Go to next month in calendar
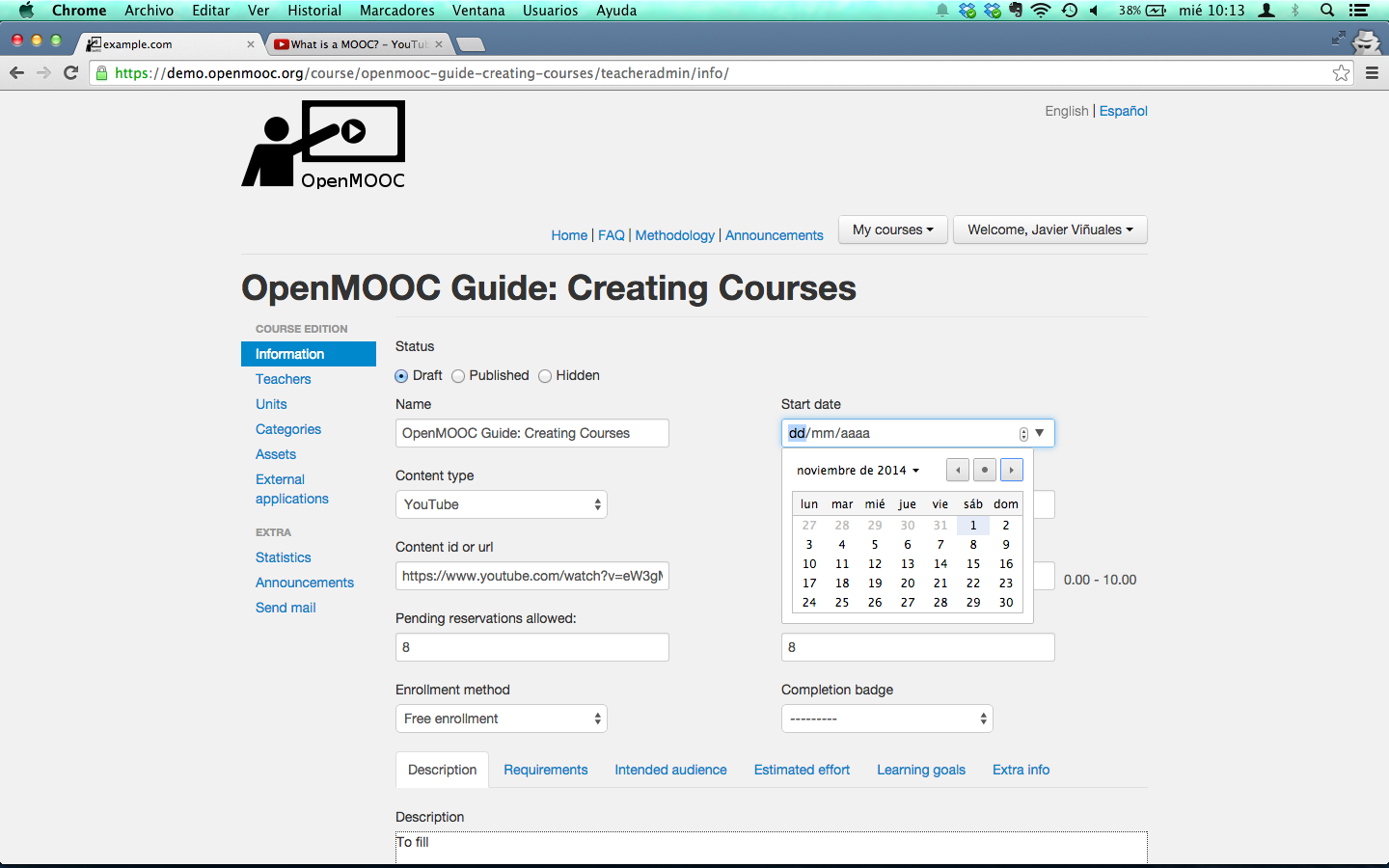The width and height of the screenshot is (1389, 868). pyautogui.click(x=1011, y=470)
